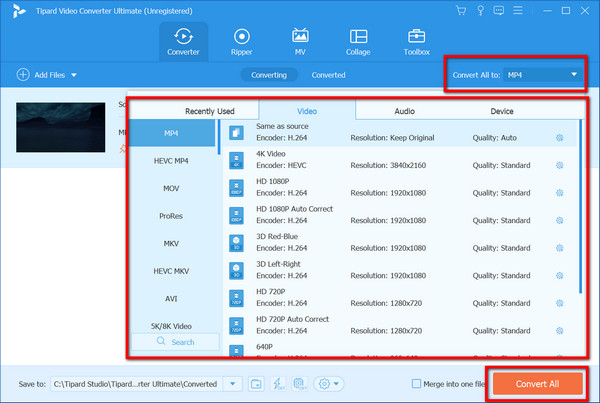This screenshot has width=600, height=403.
Task: Open settings gear for Same as source preset
Action: click(559, 138)
